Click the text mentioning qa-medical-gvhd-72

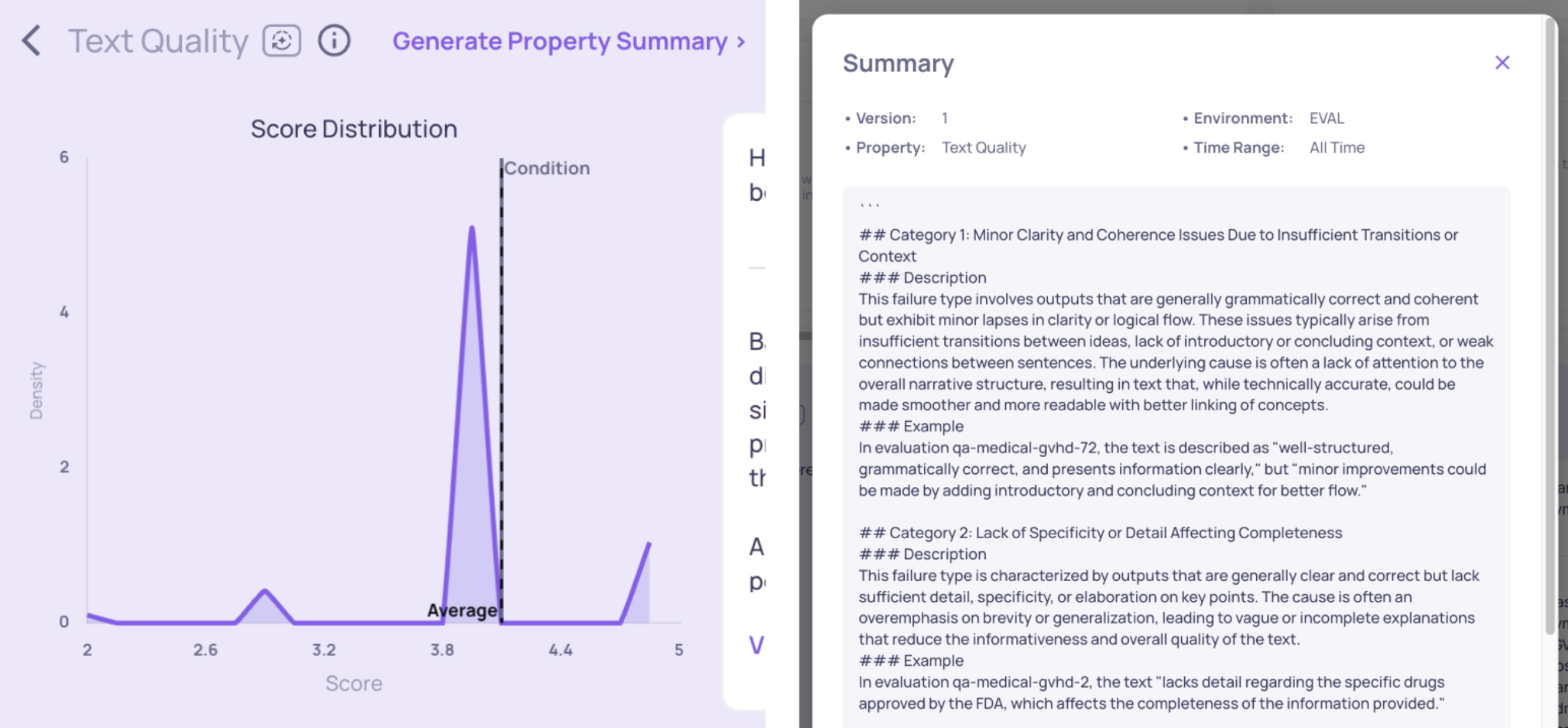(x=1172, y=469)
